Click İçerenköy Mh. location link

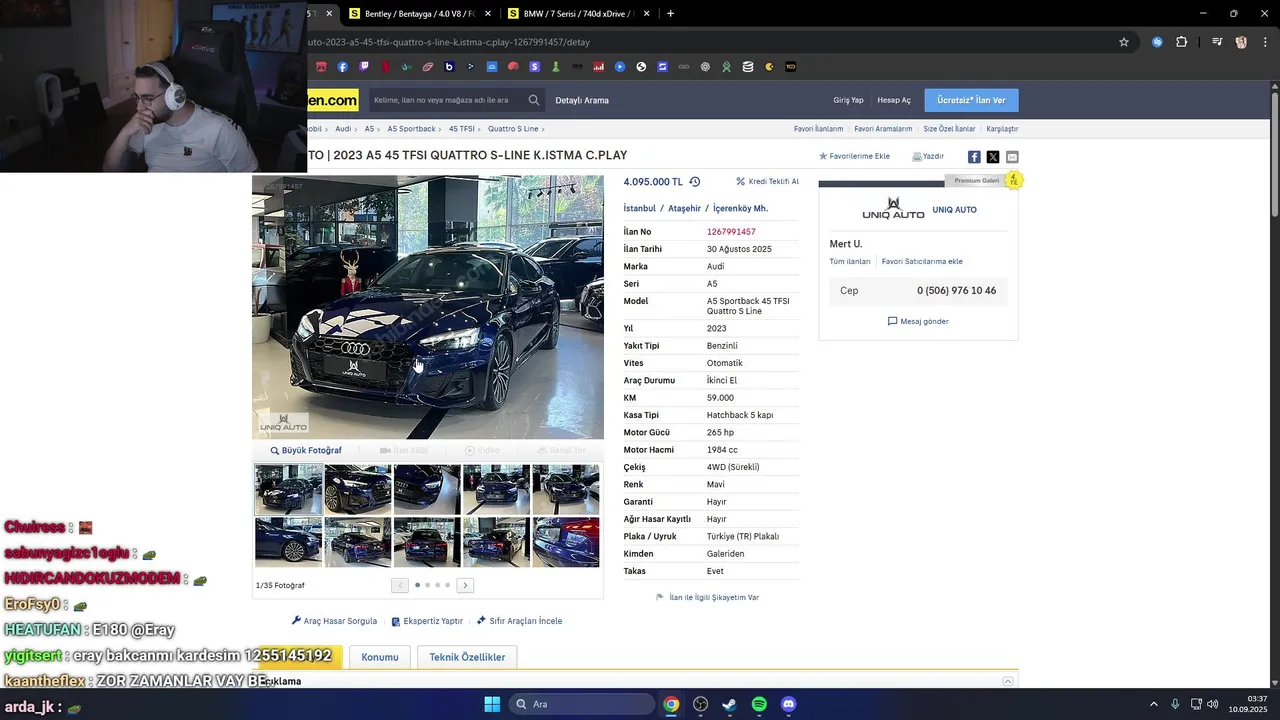(740, 209)
